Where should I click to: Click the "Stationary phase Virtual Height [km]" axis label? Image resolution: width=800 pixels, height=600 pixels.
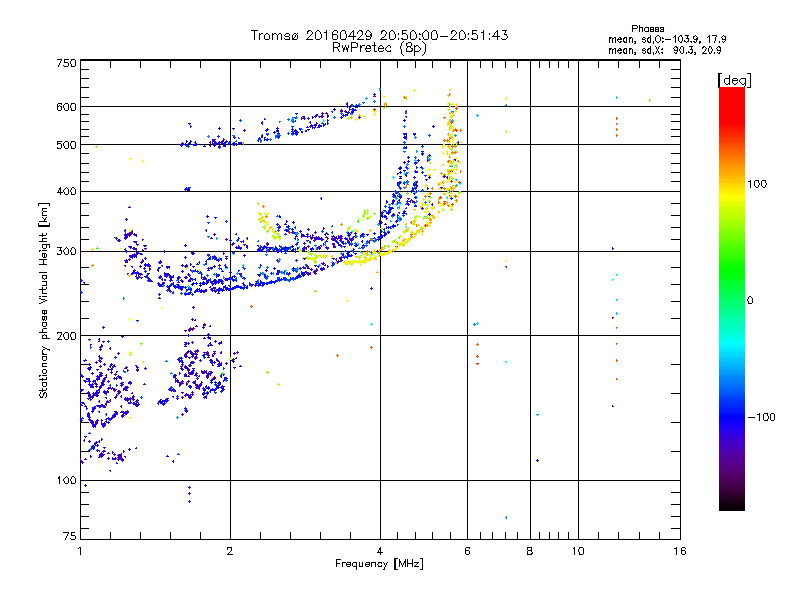coord(44,300)
